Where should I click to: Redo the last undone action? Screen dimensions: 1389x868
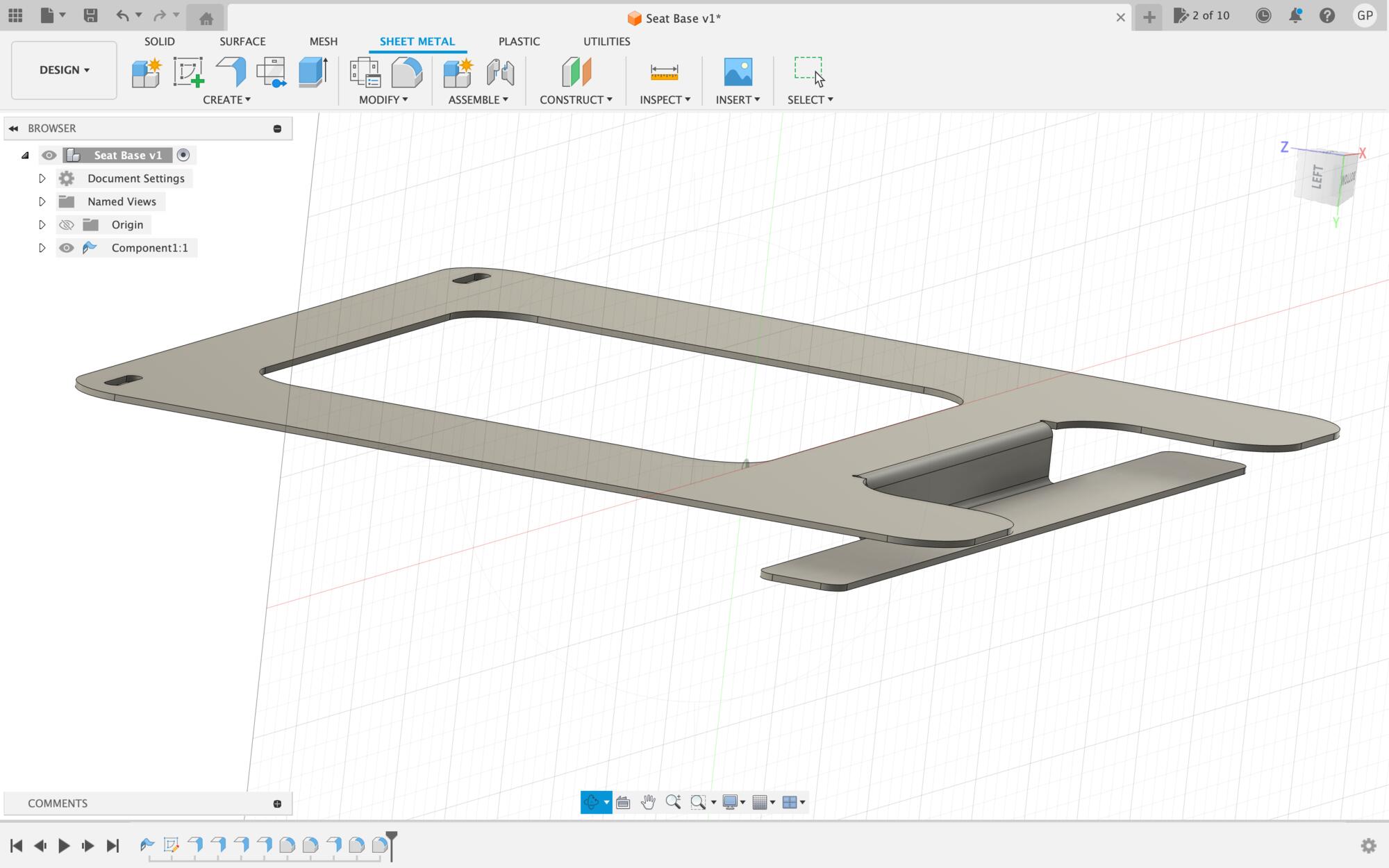click(160, 15)
